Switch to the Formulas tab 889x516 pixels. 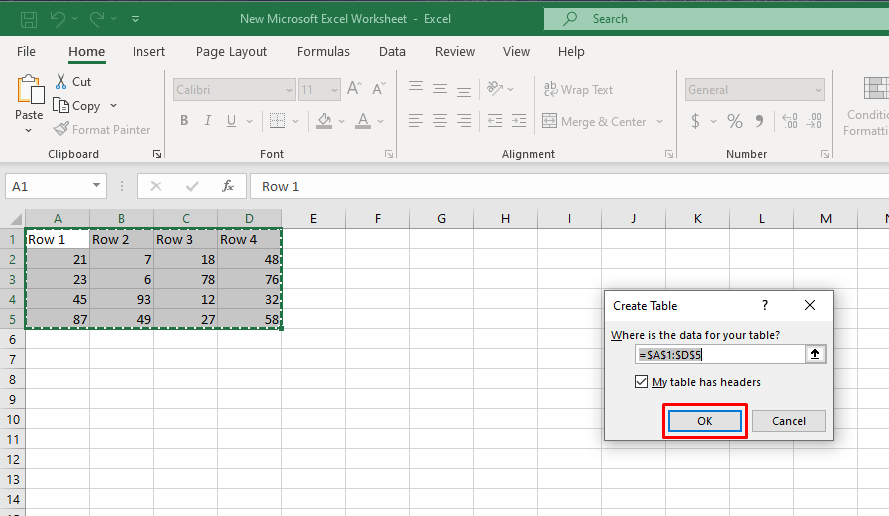click(323, 52)
